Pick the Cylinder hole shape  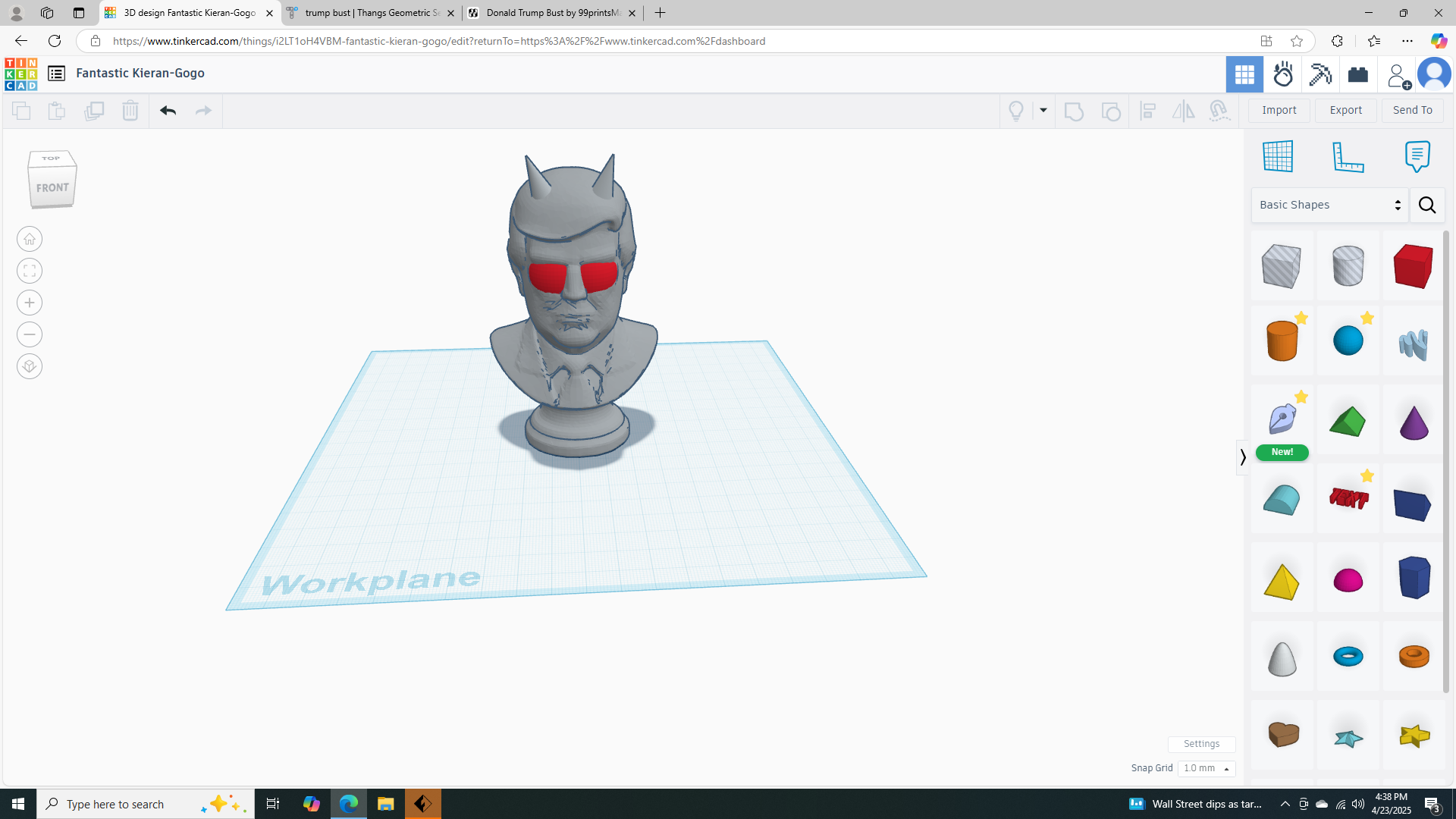point(1348,265)
